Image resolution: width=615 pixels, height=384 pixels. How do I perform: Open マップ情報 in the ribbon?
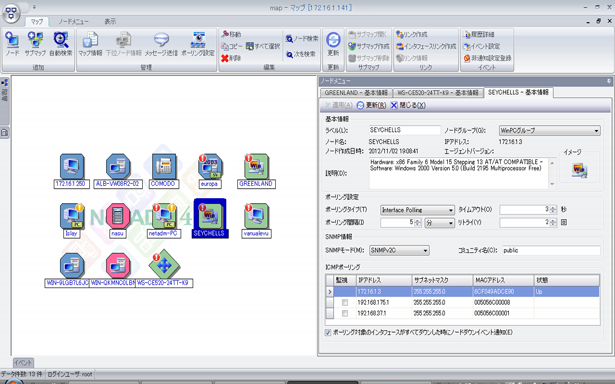coord(91,44)
